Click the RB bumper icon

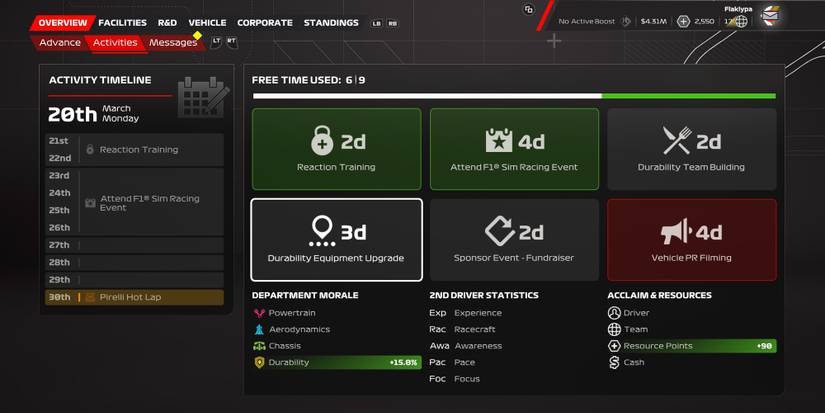coord(393,24)
